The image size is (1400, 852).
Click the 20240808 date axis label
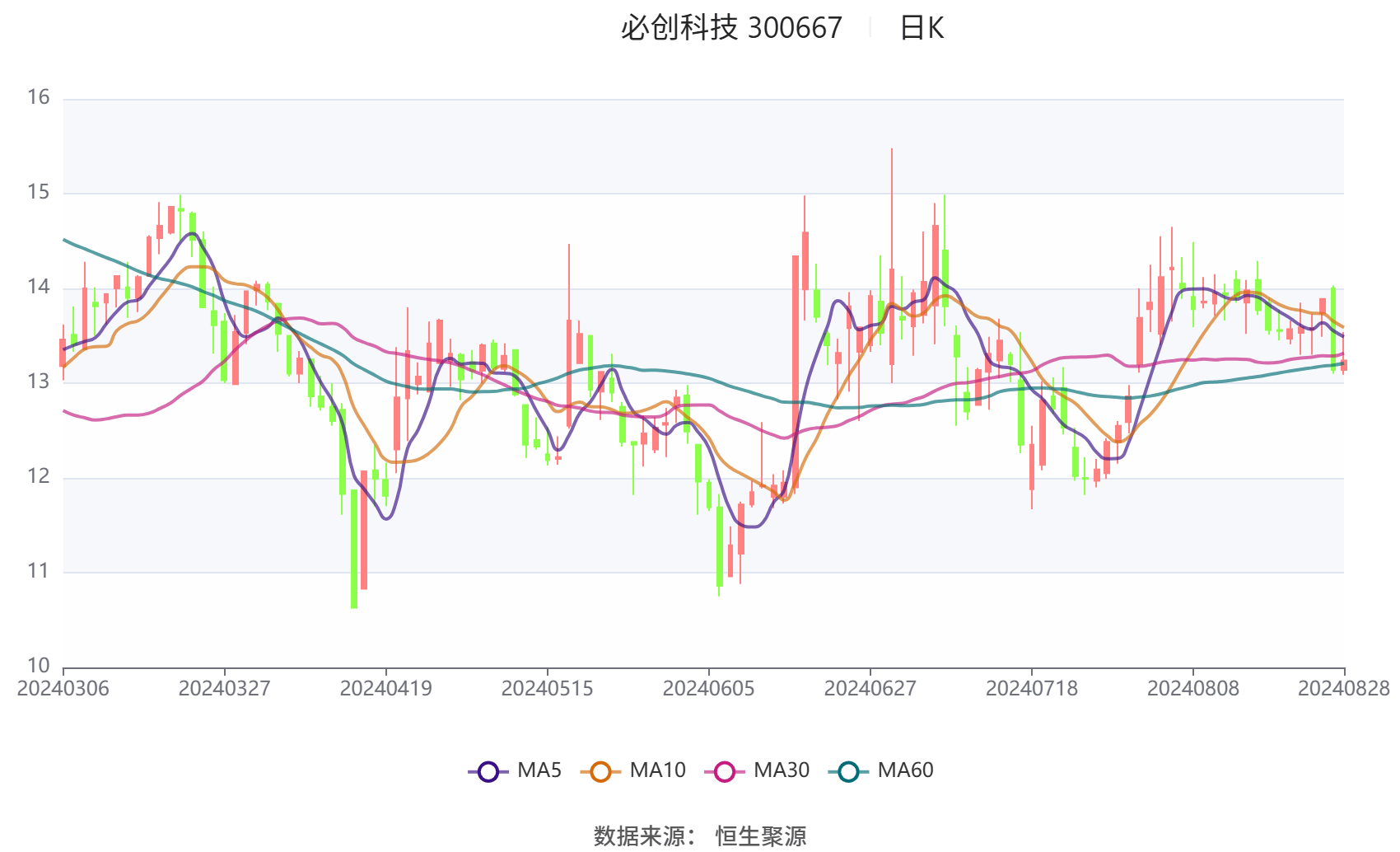click(x=1193, y=688)
